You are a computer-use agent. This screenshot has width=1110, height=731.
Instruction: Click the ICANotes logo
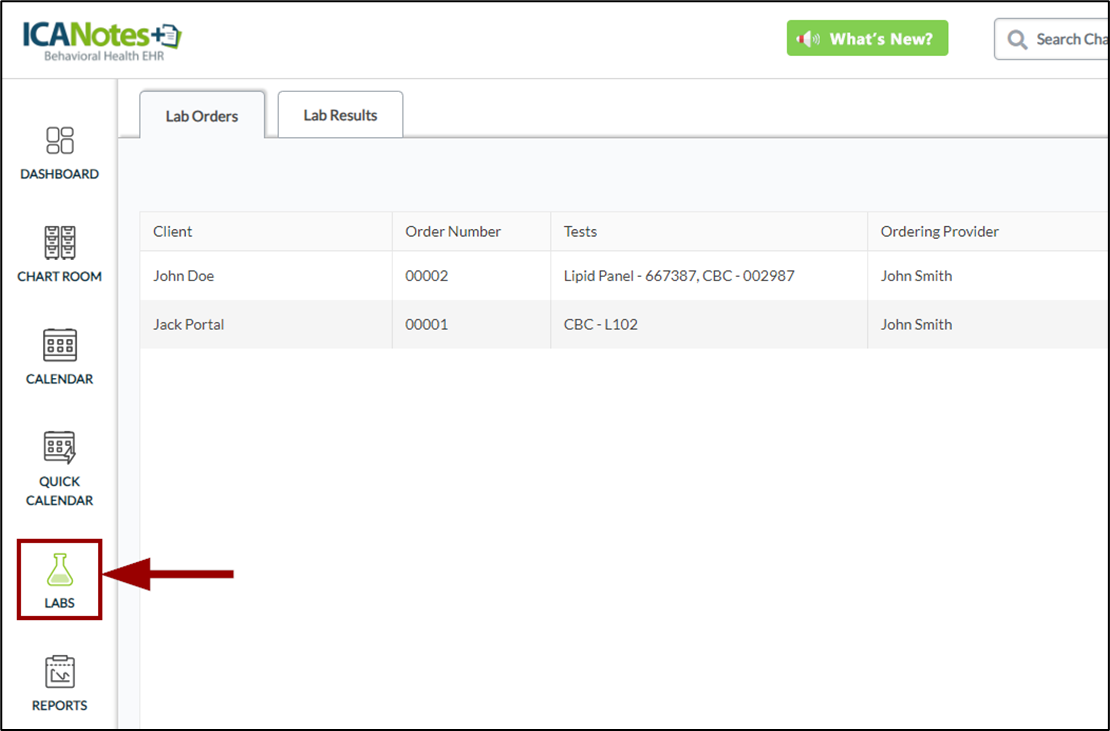coord(102,40)
